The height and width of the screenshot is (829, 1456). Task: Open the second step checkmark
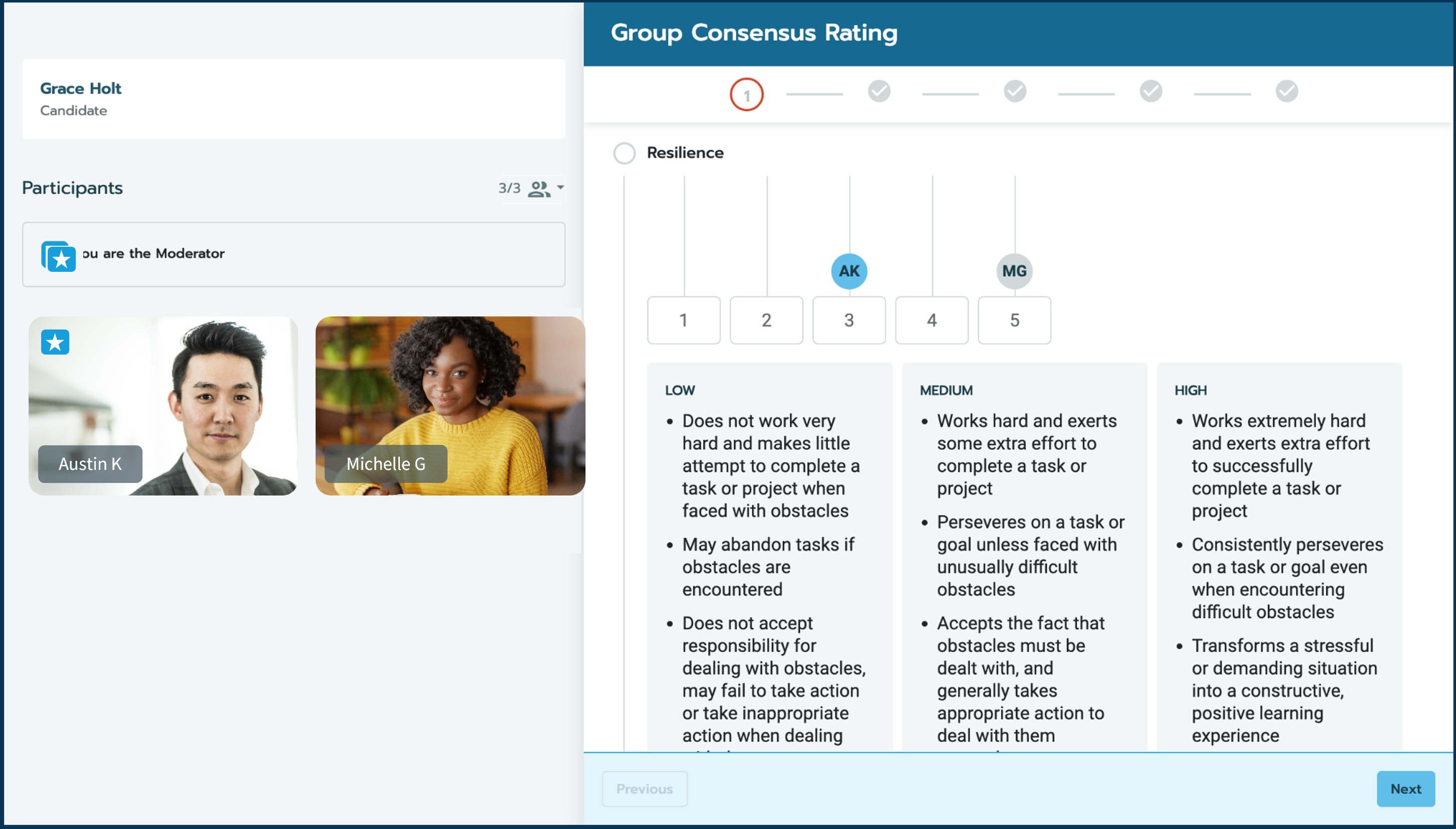tap(879, 91)
